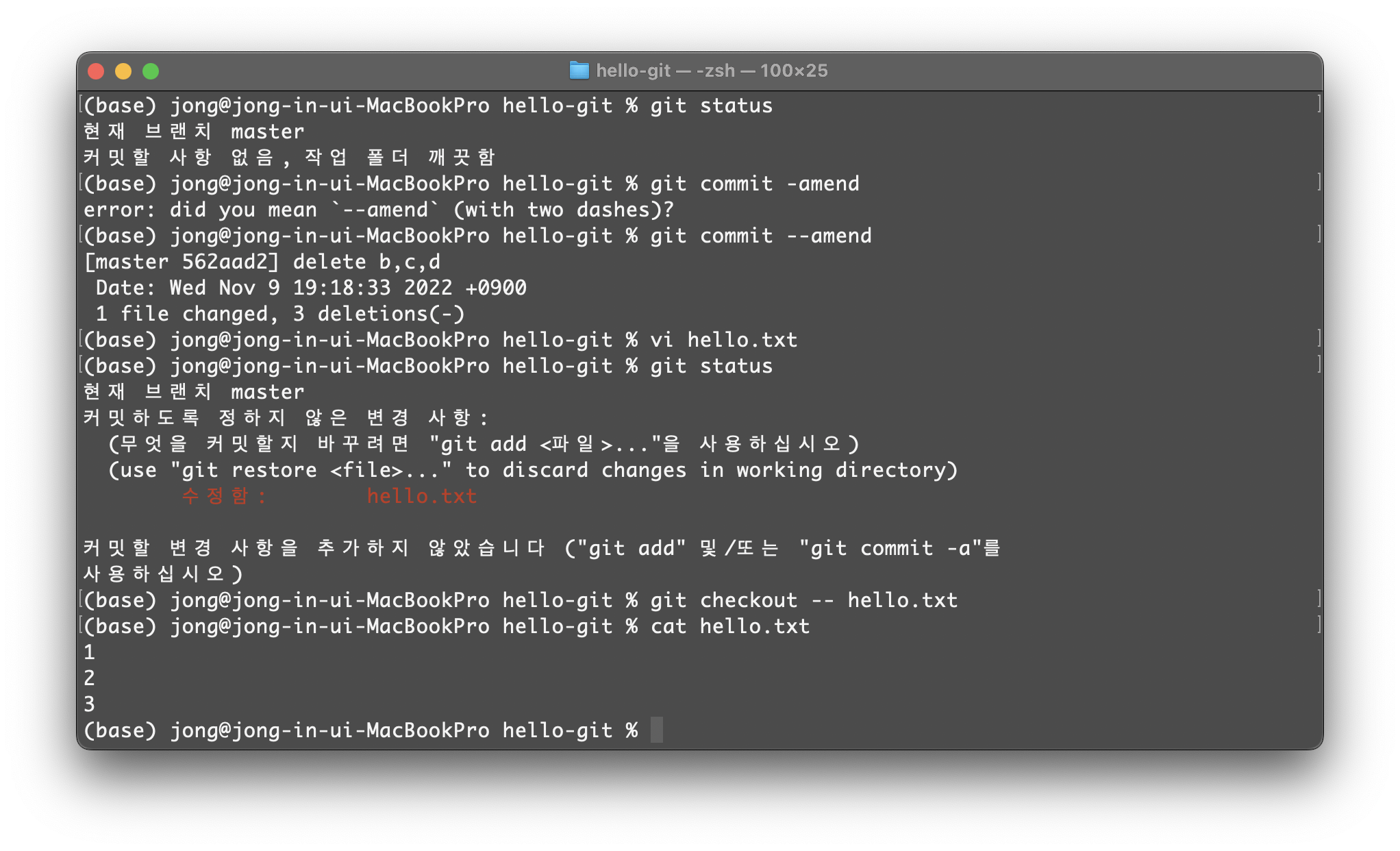Click the 'did you mean --amend' error line
1400x851 pixels.
pos(378,210)
